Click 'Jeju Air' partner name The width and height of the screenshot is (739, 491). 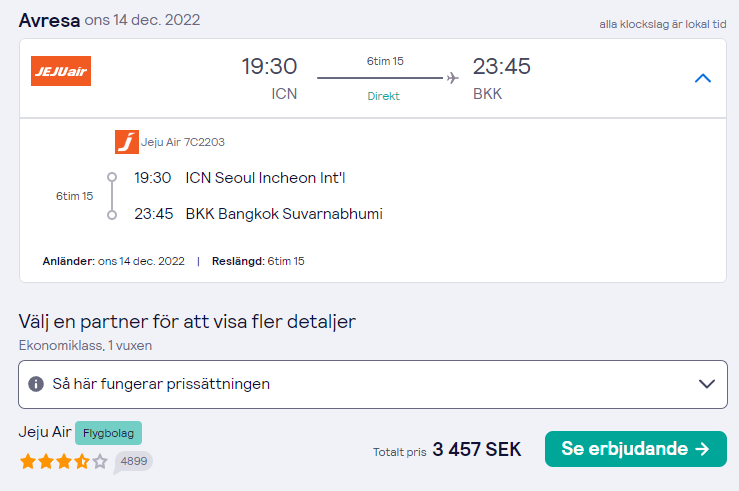coord(45,432)
